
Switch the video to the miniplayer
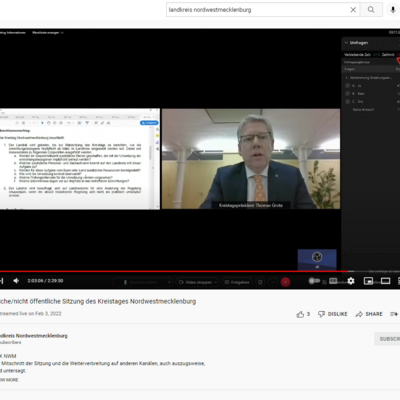pos(368,281)
